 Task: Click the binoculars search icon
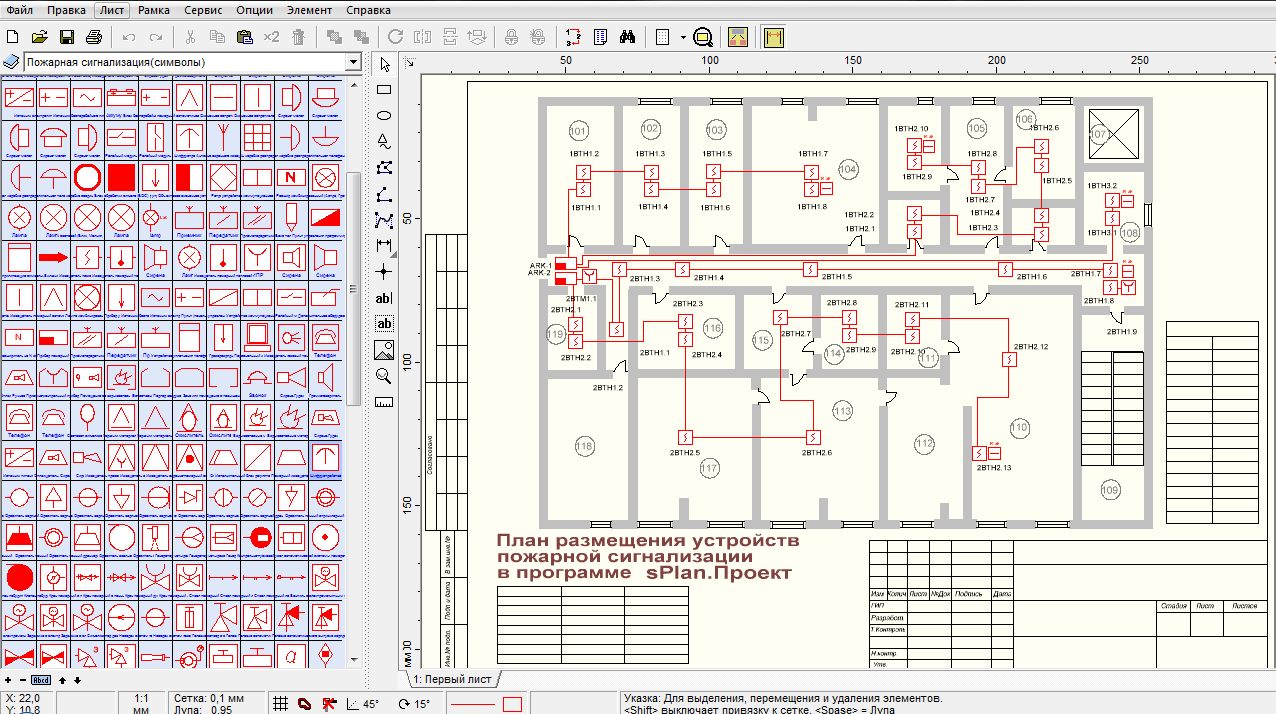pyautogui.click(x=628, y=37)
